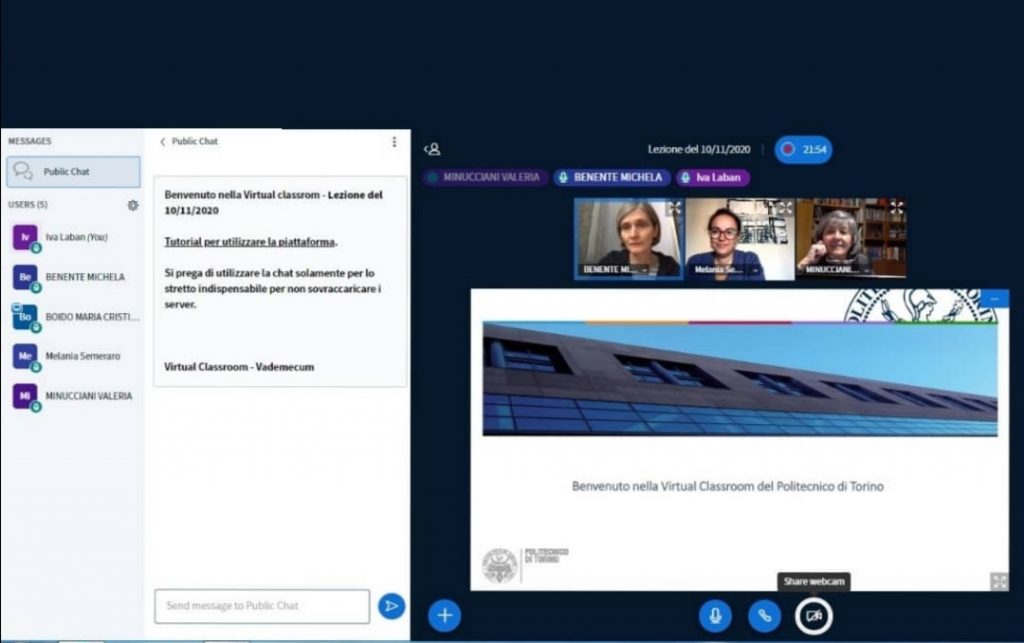Make the presentation fullscreen

[x=998, y=581]
